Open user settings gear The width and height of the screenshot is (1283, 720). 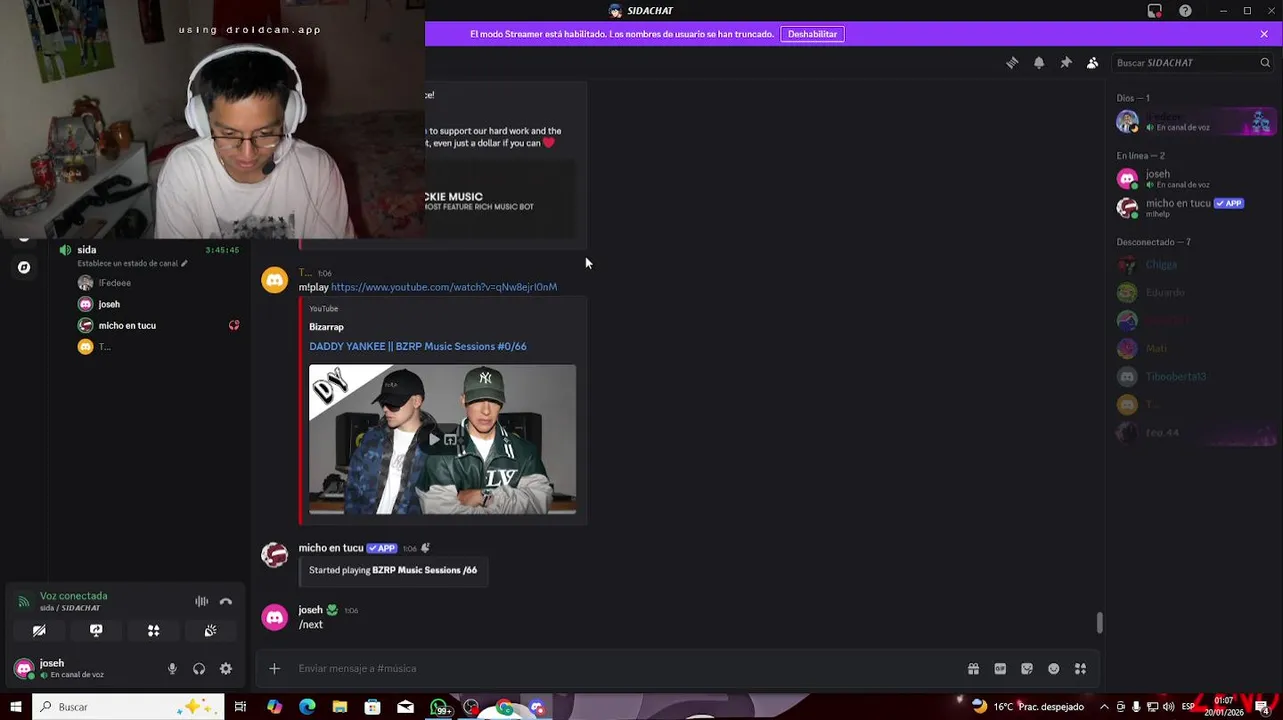click(226, 669)
